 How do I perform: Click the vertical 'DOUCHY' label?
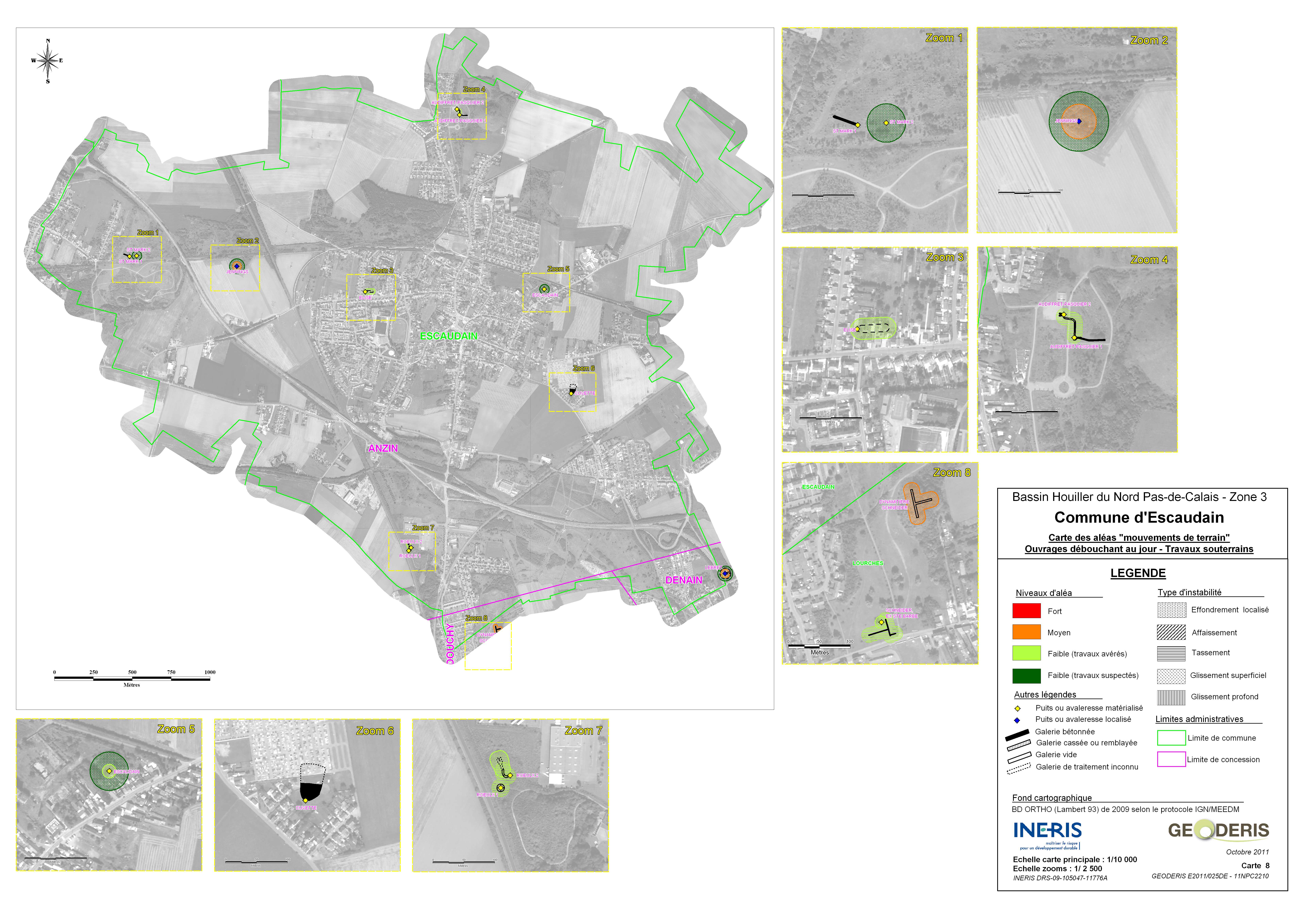450,644
